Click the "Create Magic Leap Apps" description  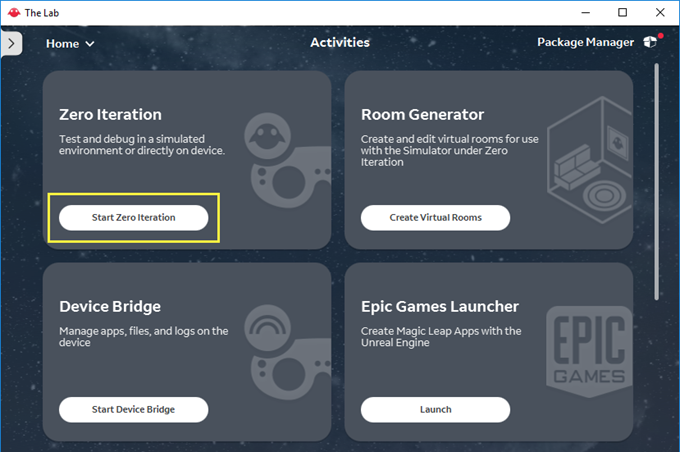point(441,337)
